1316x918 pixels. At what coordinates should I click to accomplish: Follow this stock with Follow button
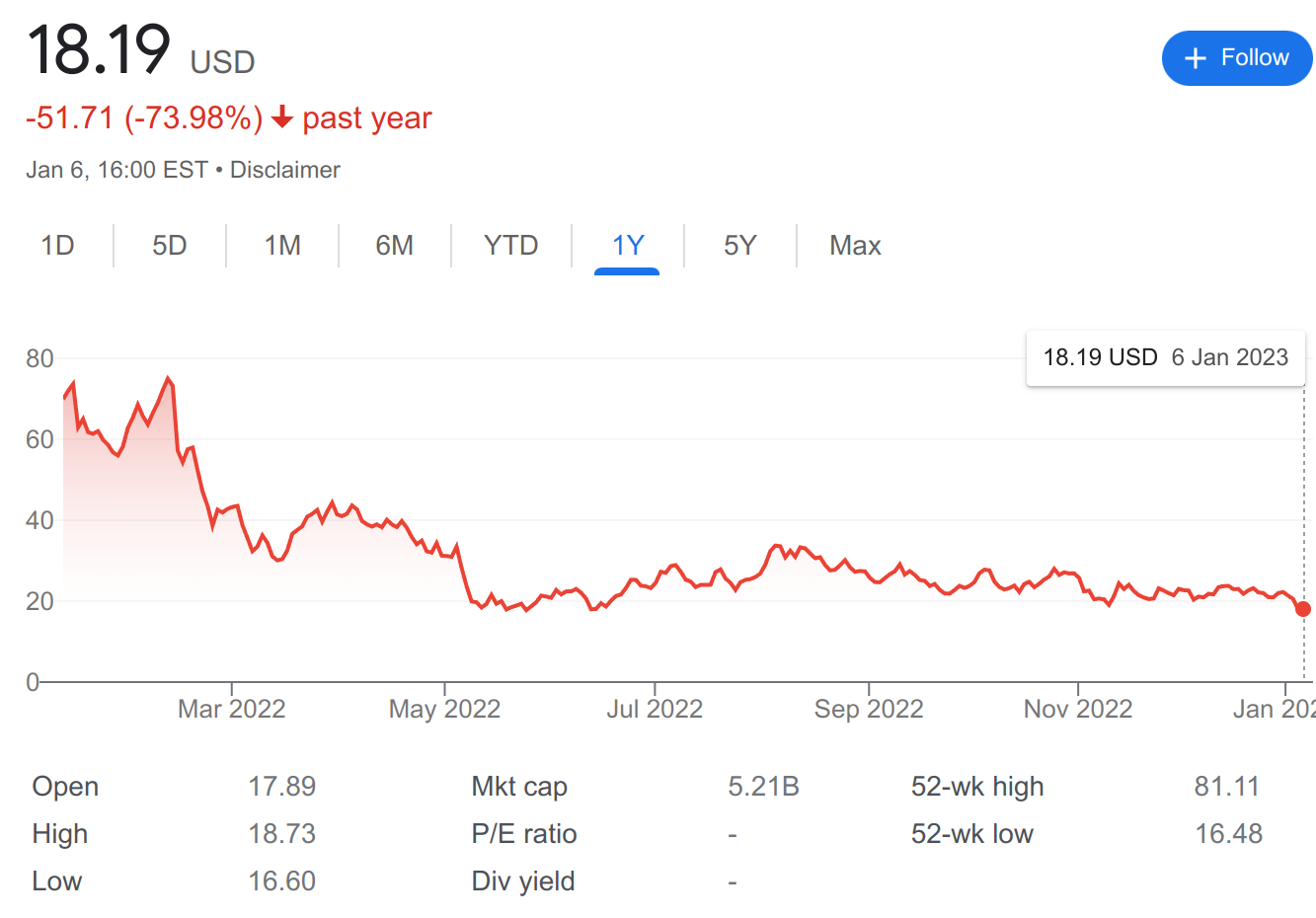[1237, 58]
